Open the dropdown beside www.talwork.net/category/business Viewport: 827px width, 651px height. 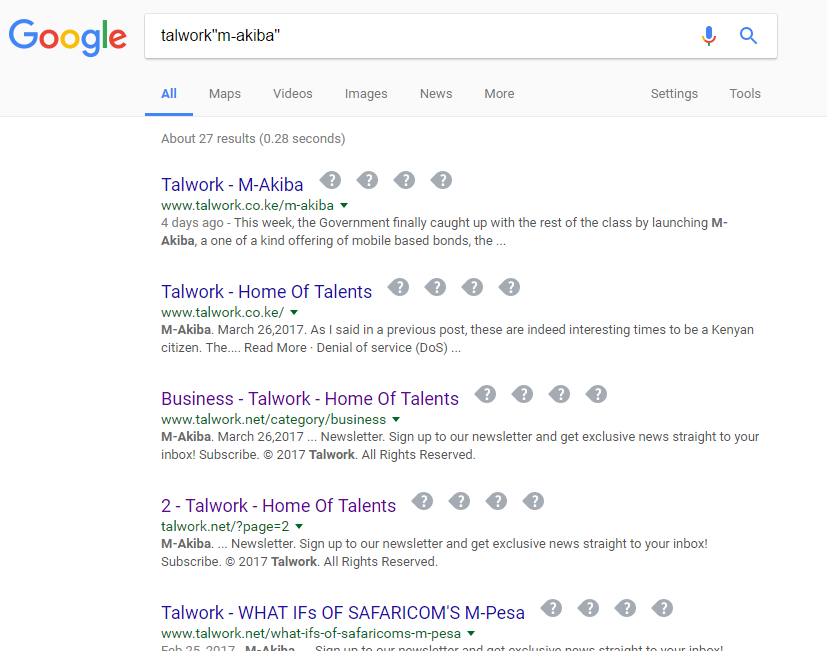pos(396,419)
